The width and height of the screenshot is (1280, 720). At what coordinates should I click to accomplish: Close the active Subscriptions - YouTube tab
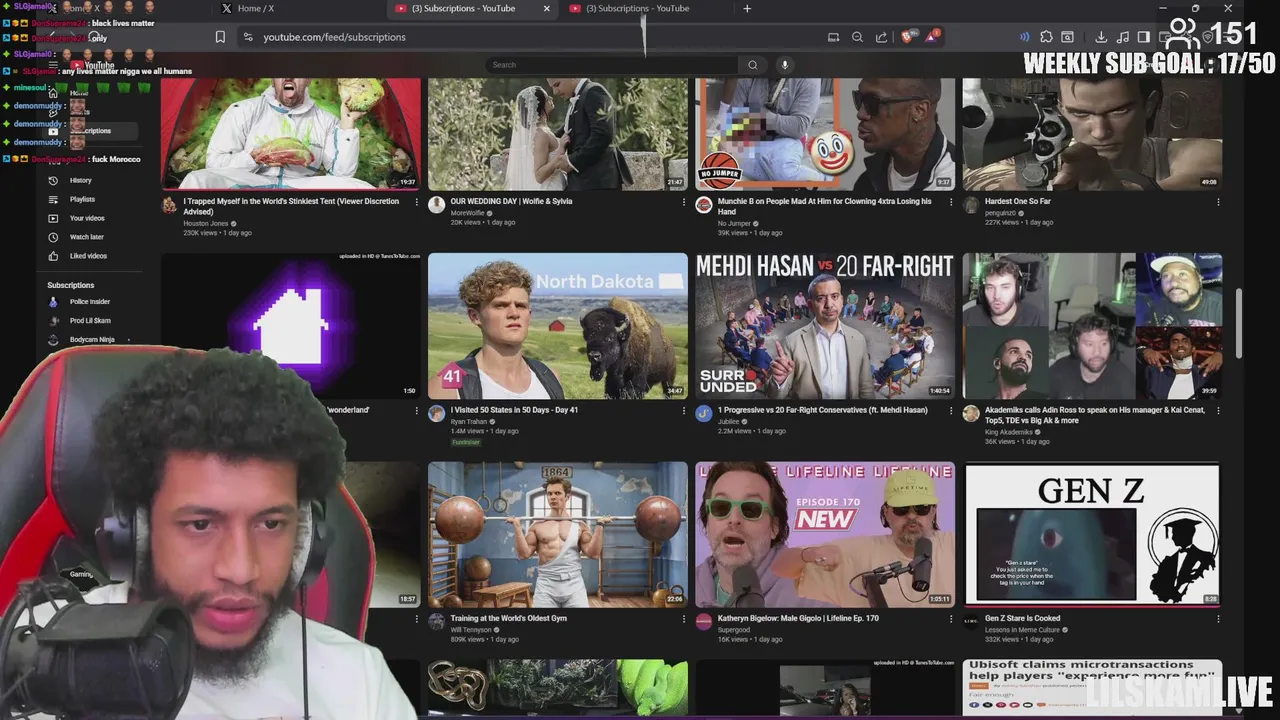[546, 8]
